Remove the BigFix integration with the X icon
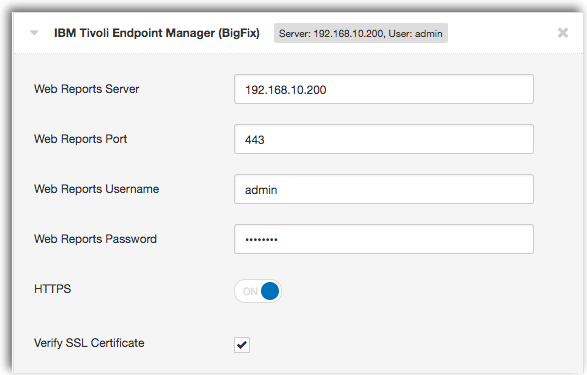 coord(563,33)
